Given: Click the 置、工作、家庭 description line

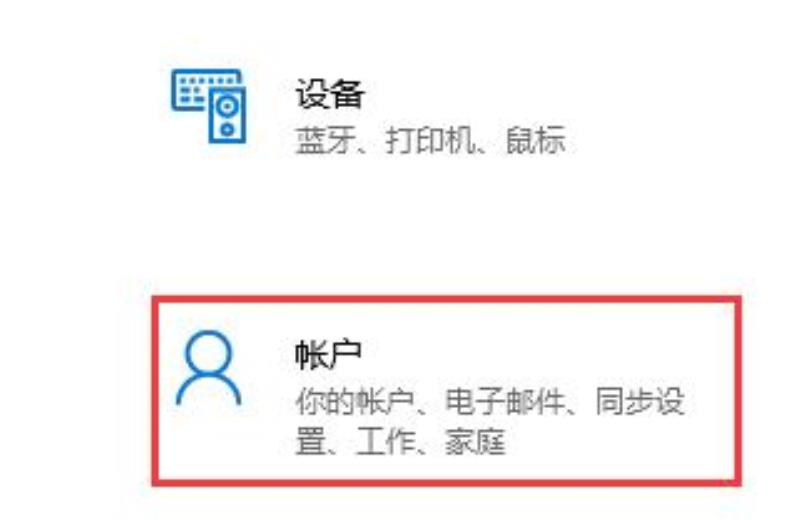Looking at the screenshot, I should click(401, 441).
